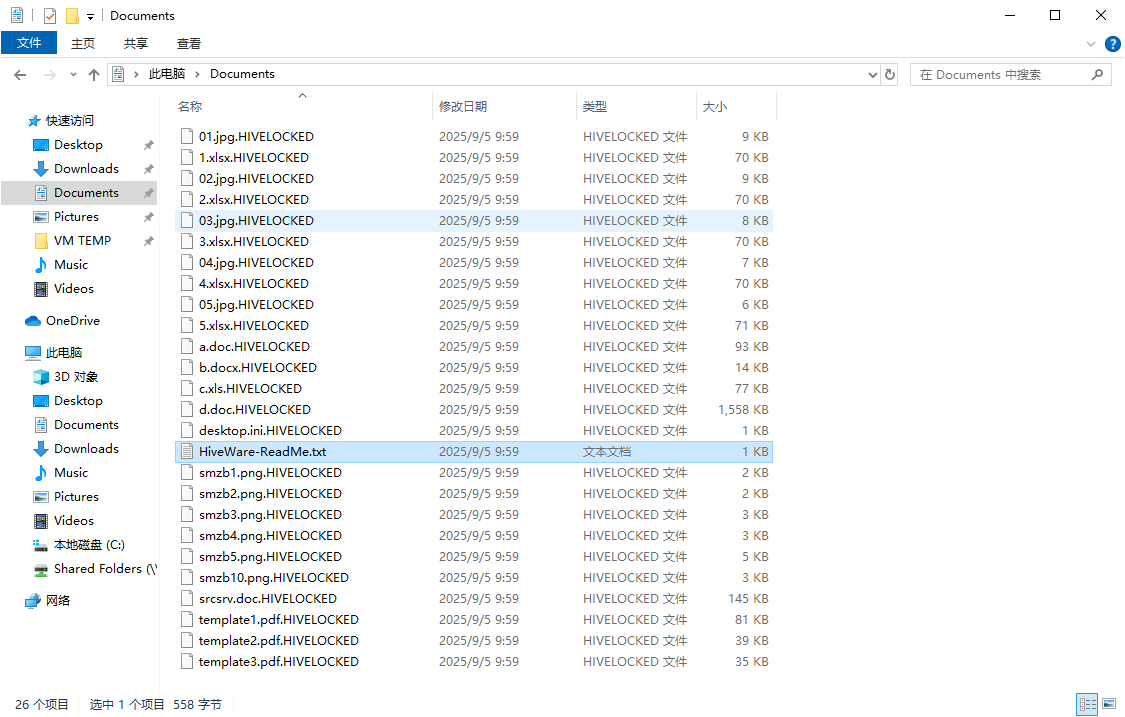Click the Refresh button in address bar

point(890,74)
